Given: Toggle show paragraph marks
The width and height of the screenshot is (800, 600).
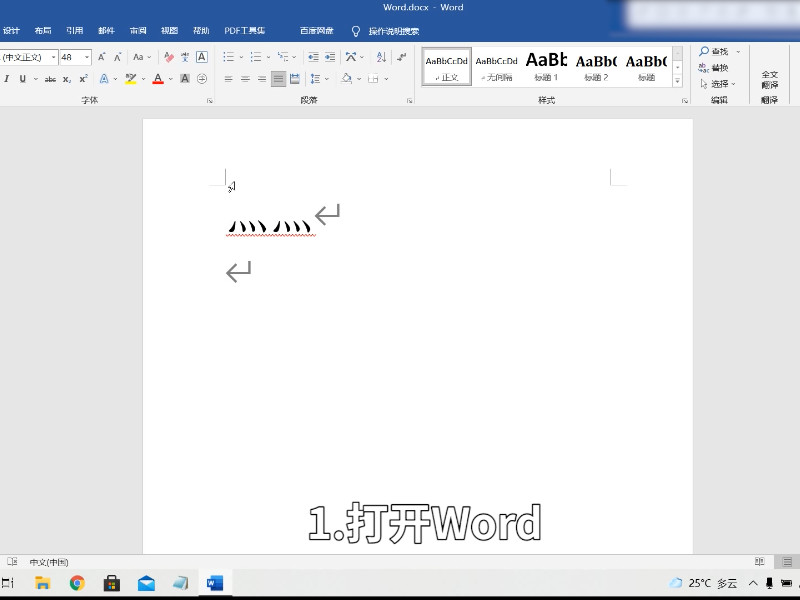Looking at the screenshot, I should (x=402, y=57).
